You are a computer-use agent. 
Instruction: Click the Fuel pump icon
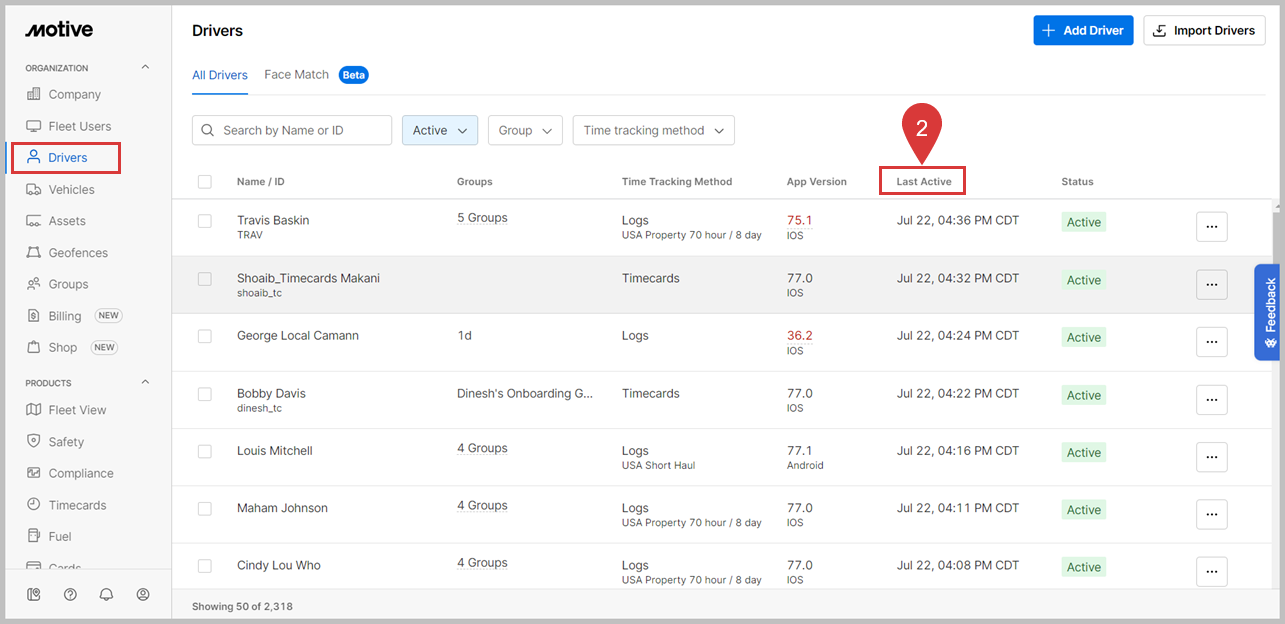point(34,536)
